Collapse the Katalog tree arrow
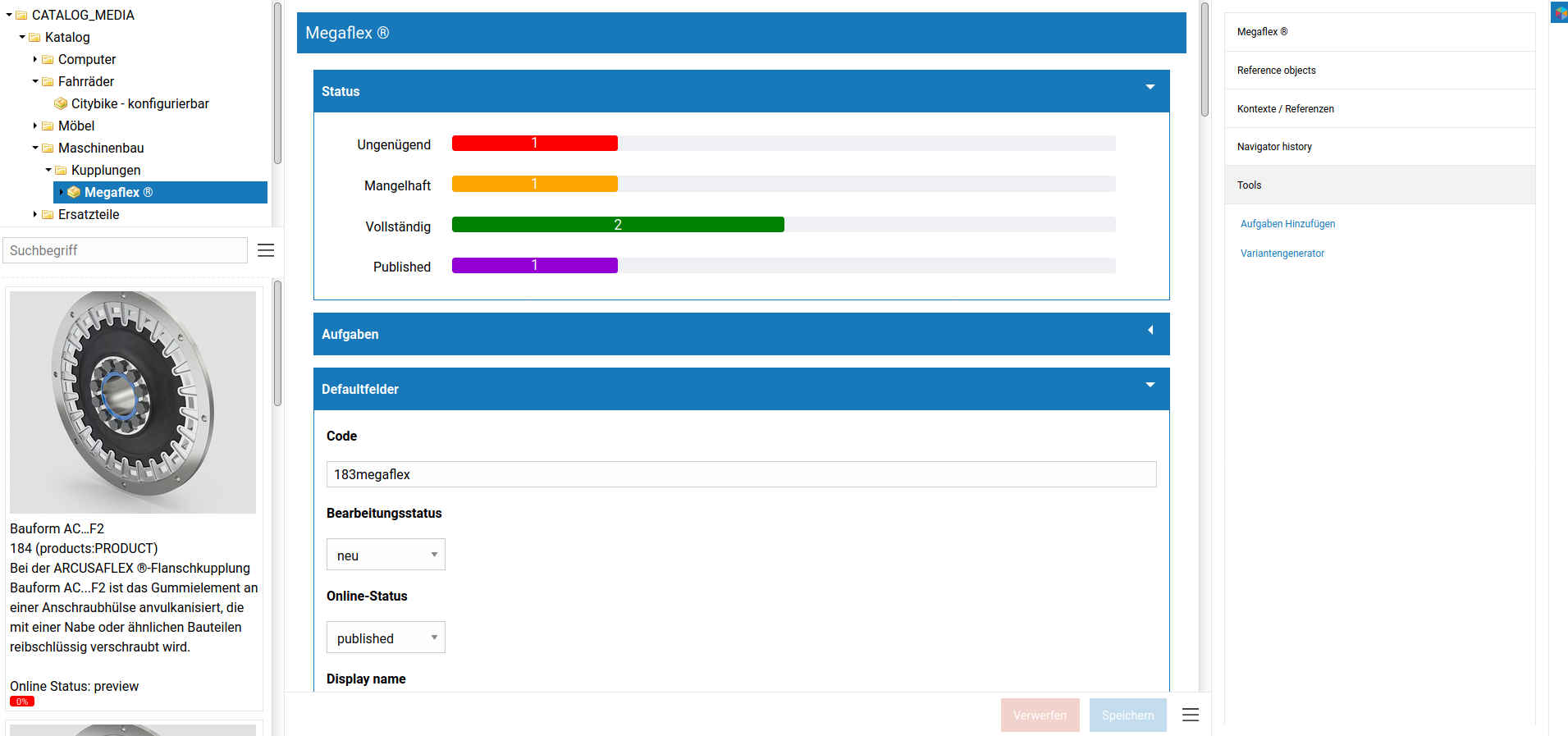The image size is (1568, 736). (22, 37)
